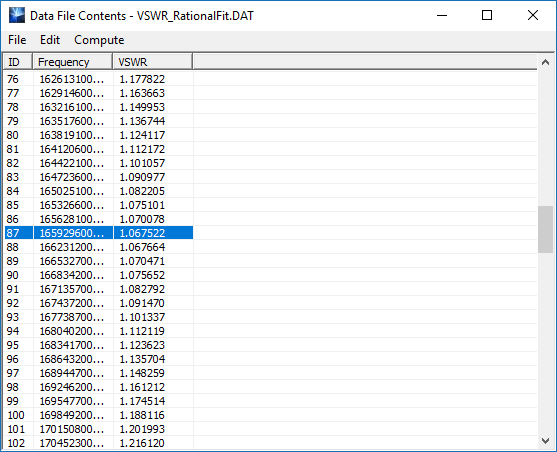Click highlighted VSWR value 1.067522
557x452 pixels.
(x=142, y=233)
